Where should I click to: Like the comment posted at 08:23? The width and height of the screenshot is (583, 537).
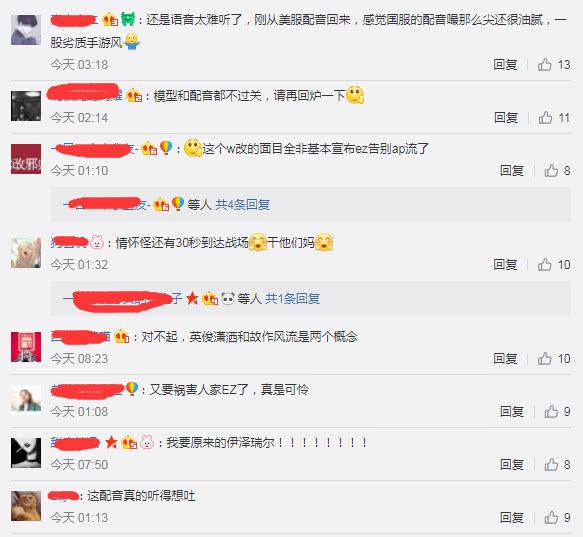point(545,359)
